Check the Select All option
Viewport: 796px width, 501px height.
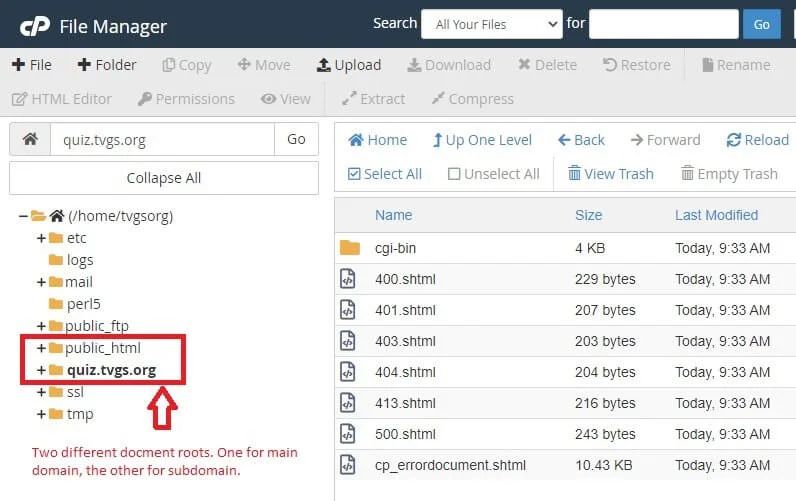385,174
